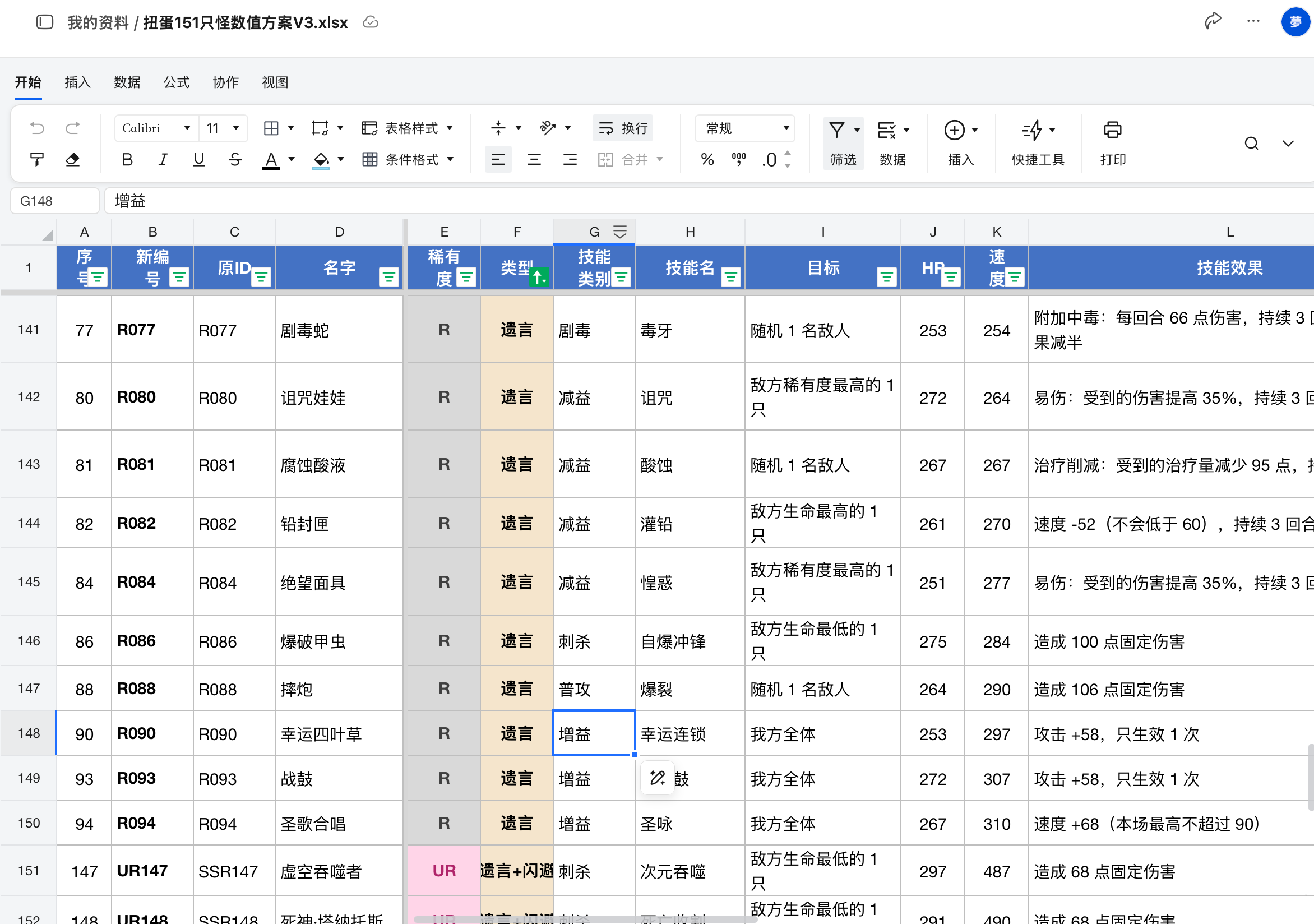This screenshot has width=1314, height=924.
Task: Apply italic formatting
Action: 163,159
